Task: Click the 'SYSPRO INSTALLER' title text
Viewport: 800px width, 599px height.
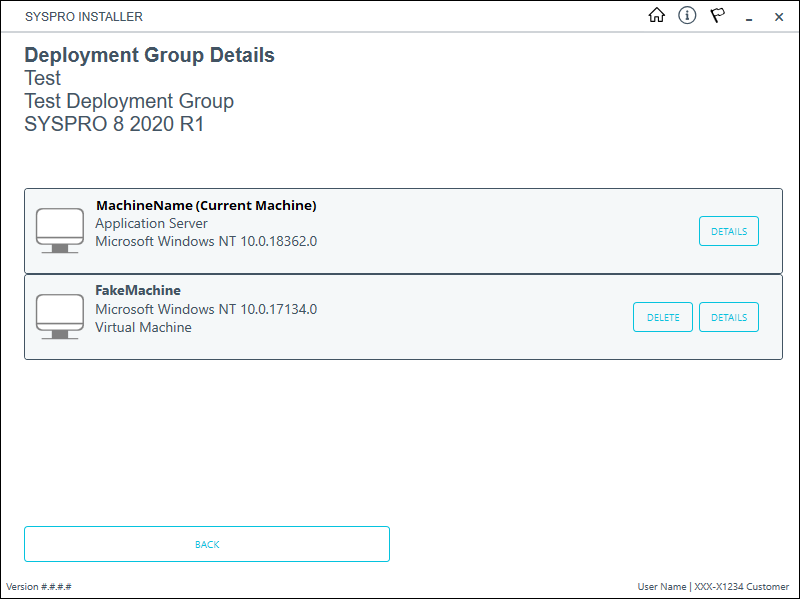Action: 84,17
